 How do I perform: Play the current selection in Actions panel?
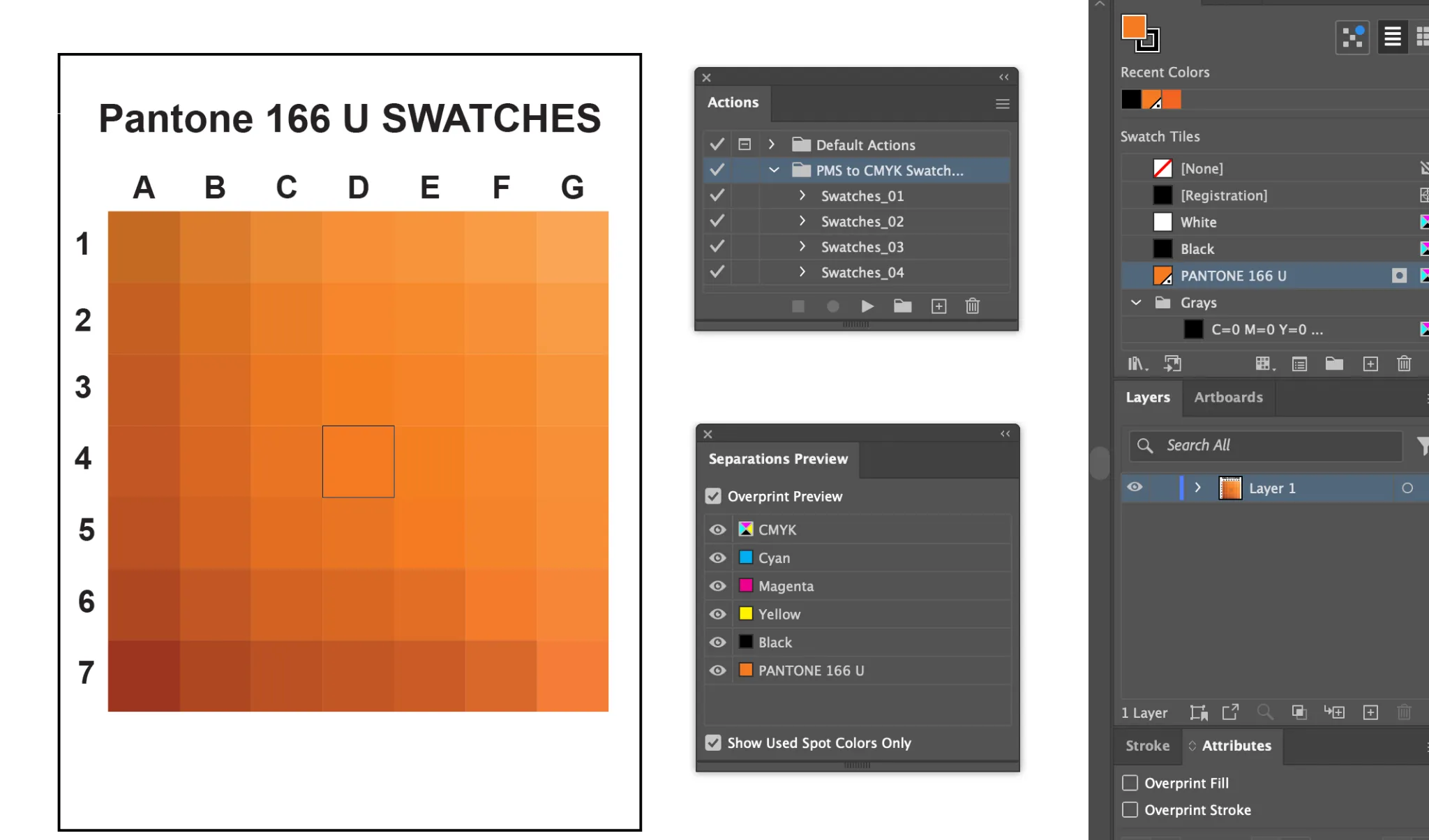(867, 306)
